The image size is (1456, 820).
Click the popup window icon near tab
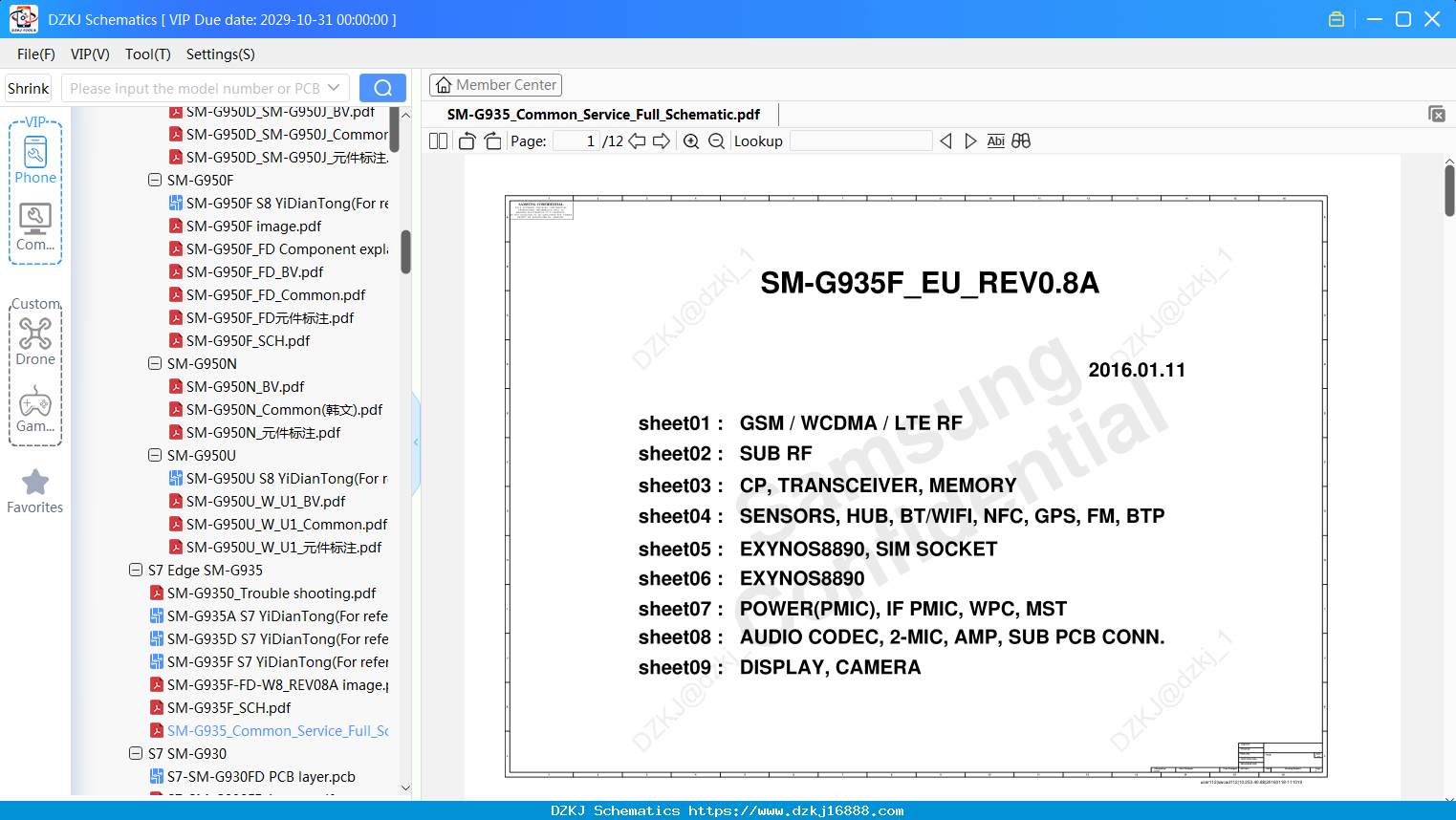tap(1436, 114)
